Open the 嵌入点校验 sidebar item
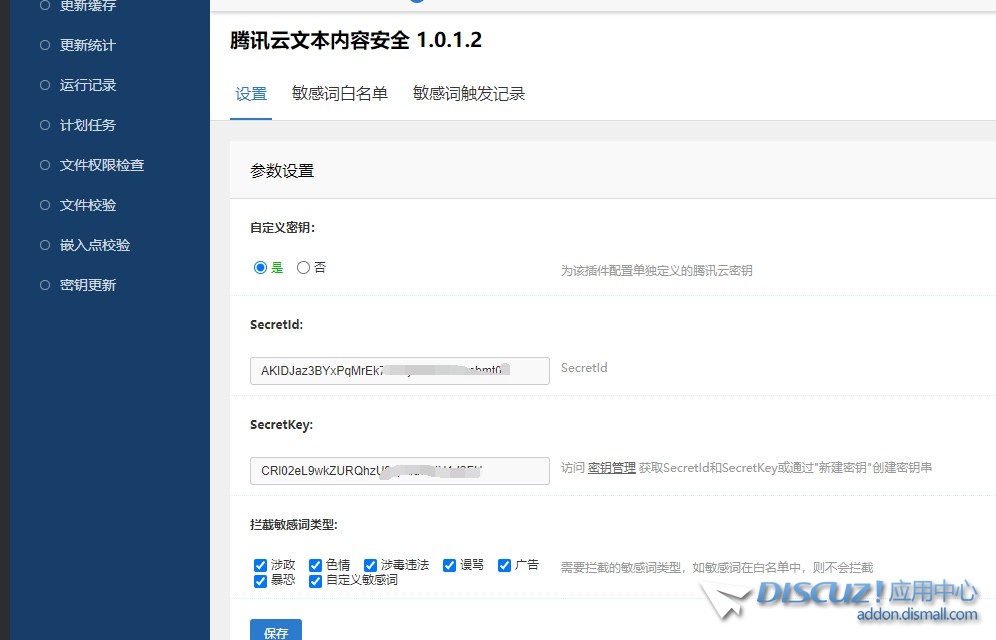 (x=93, y=244)
